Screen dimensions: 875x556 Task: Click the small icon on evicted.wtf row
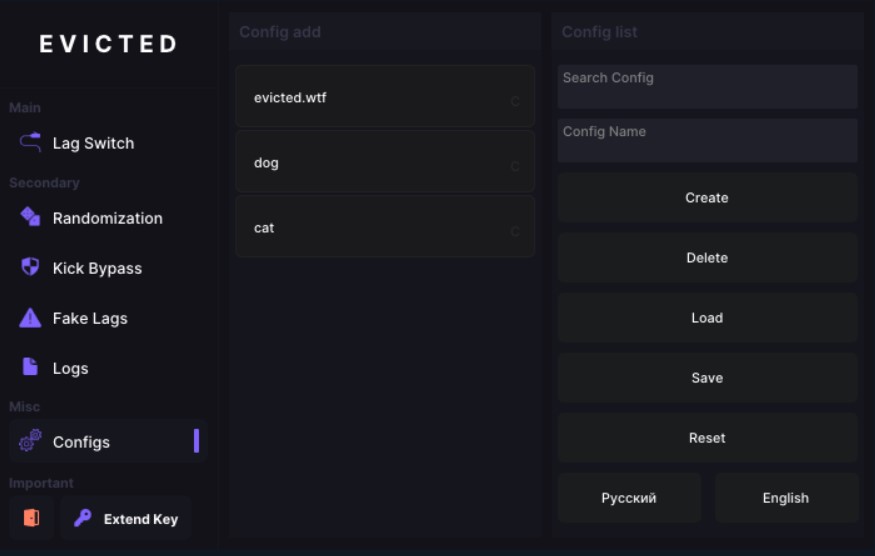click(x=515, y=101)
